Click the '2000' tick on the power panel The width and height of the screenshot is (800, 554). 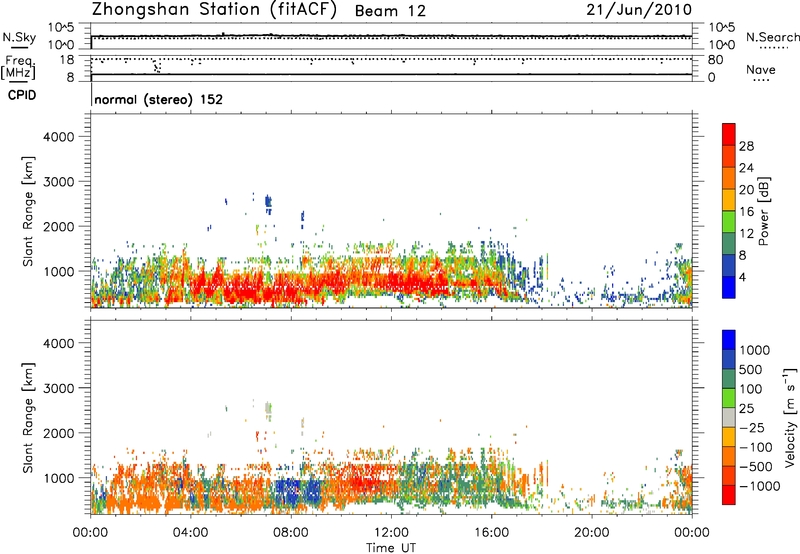click(x=58, y=226)
